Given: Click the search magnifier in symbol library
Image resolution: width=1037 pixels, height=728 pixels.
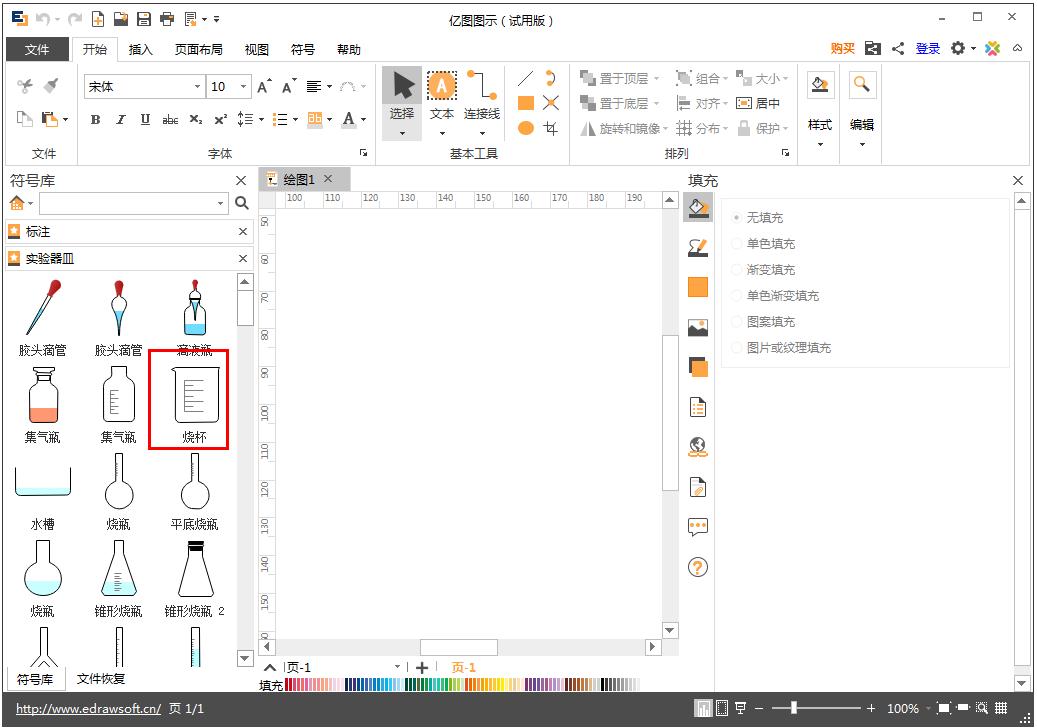Looking at the screenshot, I should click(241, 203).
